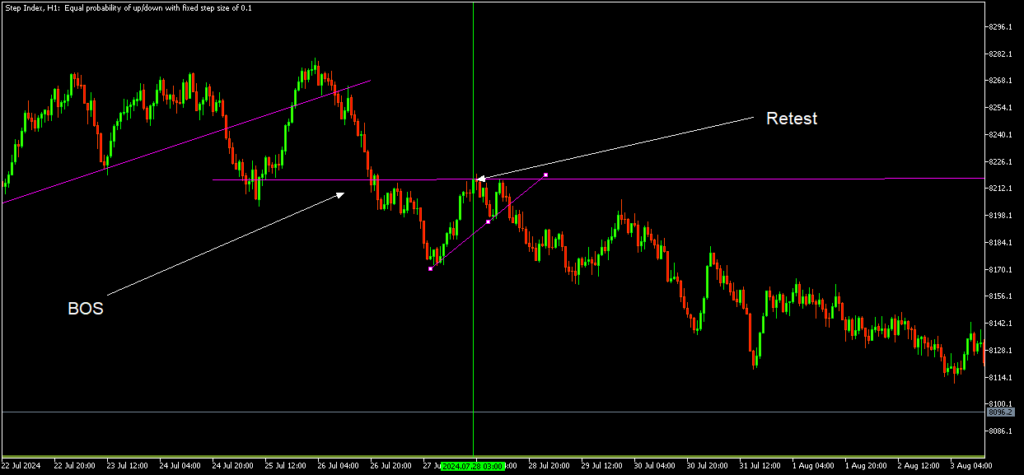
Task: Click time axis label '28 Jul 20:00'
Action: click(551, 467)
